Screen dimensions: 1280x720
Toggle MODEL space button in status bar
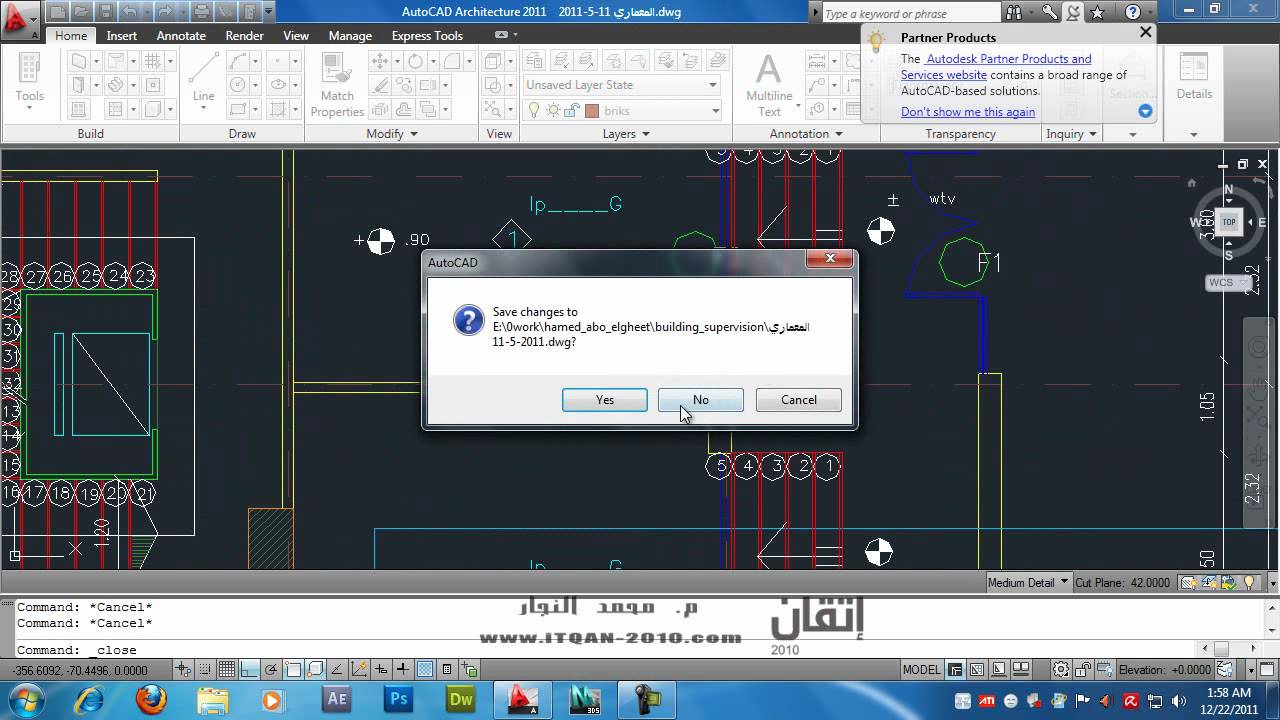pos(922,670)
